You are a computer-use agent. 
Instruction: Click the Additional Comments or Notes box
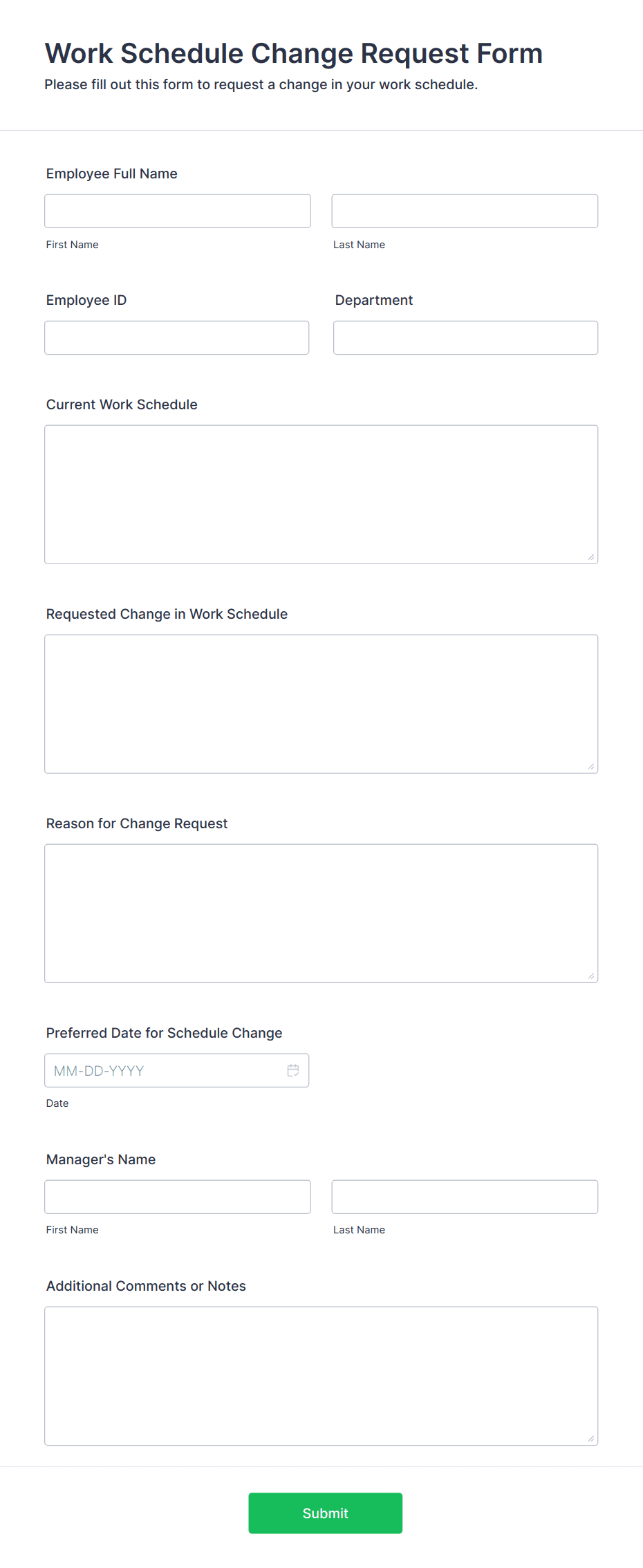(x=321, y=1376)
